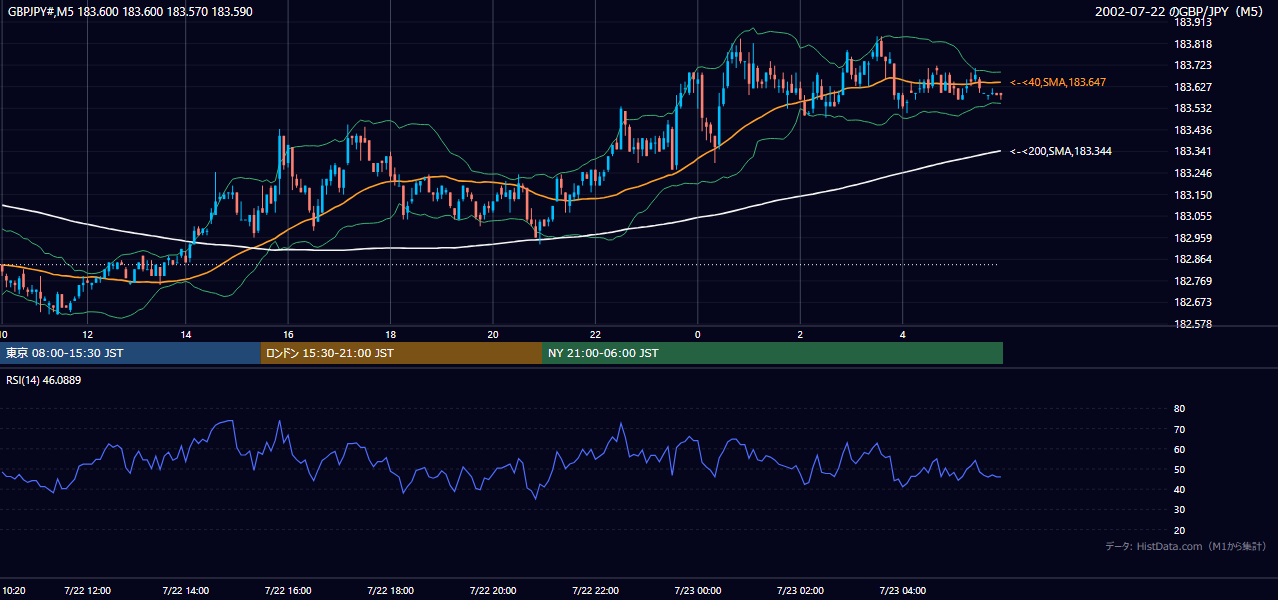Click hour label 22 below price chart
The height and width of the screenshot is (600, 1278).
point(595,334)
